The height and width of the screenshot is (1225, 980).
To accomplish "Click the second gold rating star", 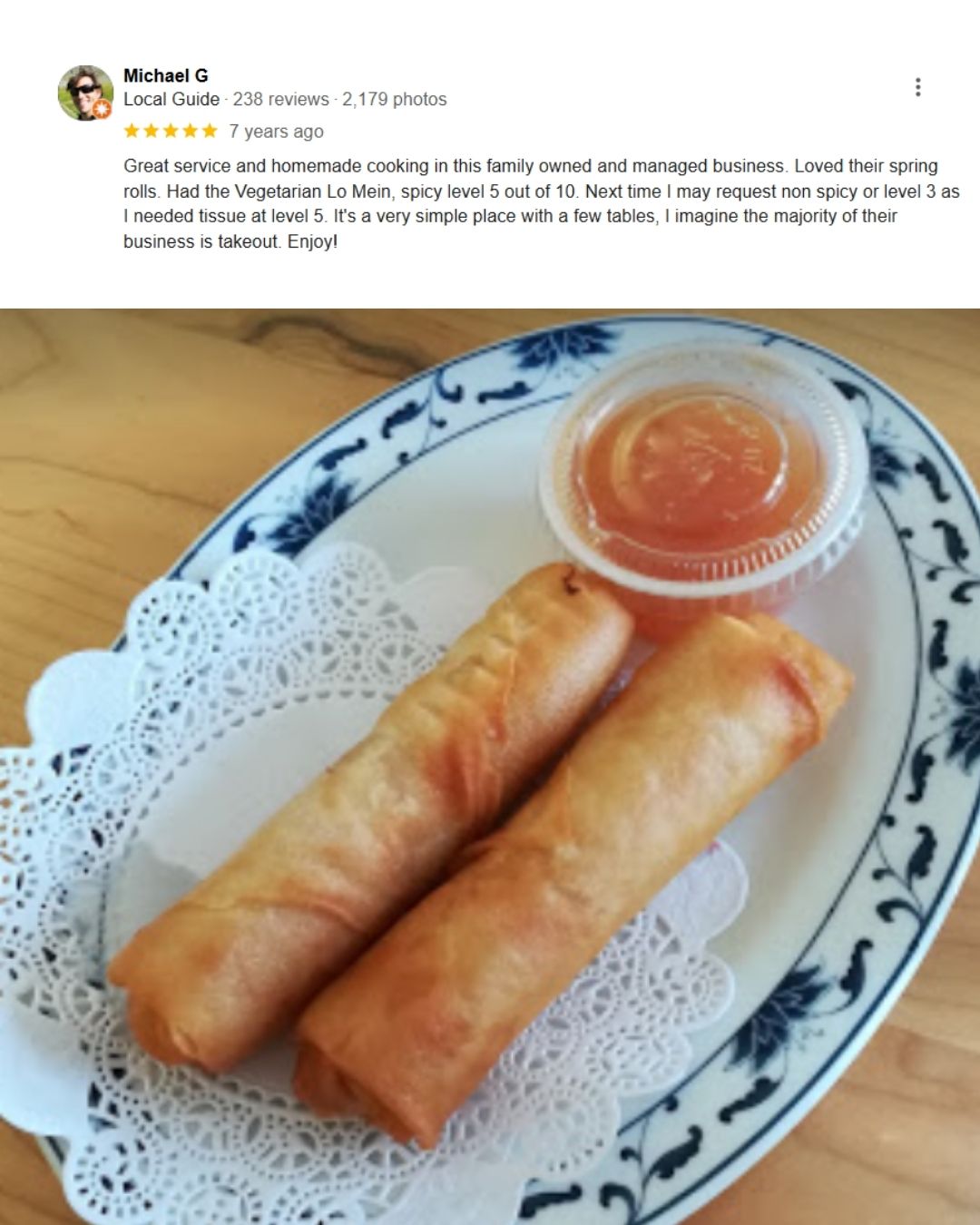I will 151,131.
